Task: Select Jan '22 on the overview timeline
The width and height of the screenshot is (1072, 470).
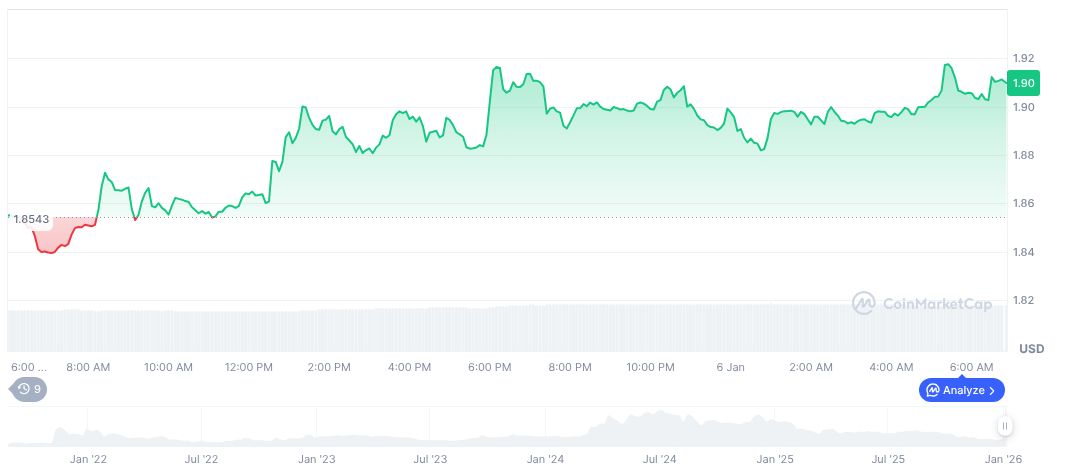Action: 88,459
